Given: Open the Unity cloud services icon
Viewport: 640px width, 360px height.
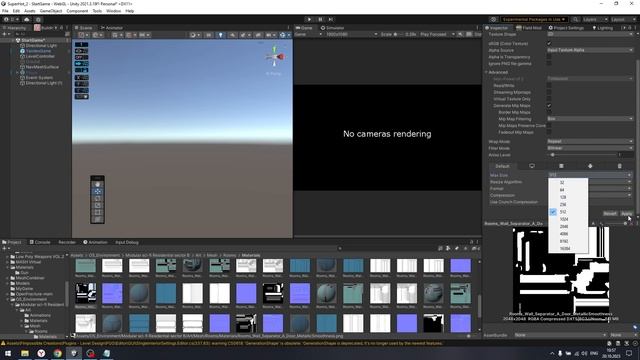Looking at the screenshot, I should (27, 19).
